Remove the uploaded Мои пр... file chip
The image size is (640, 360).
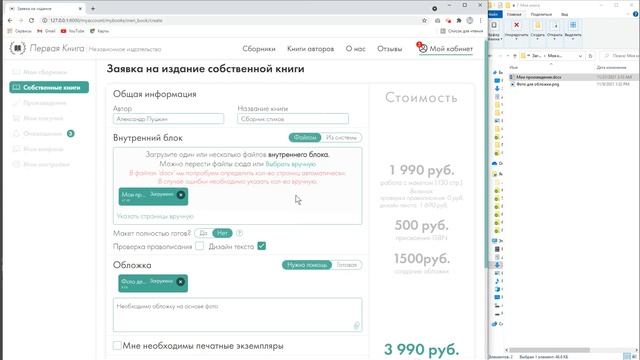180,195
